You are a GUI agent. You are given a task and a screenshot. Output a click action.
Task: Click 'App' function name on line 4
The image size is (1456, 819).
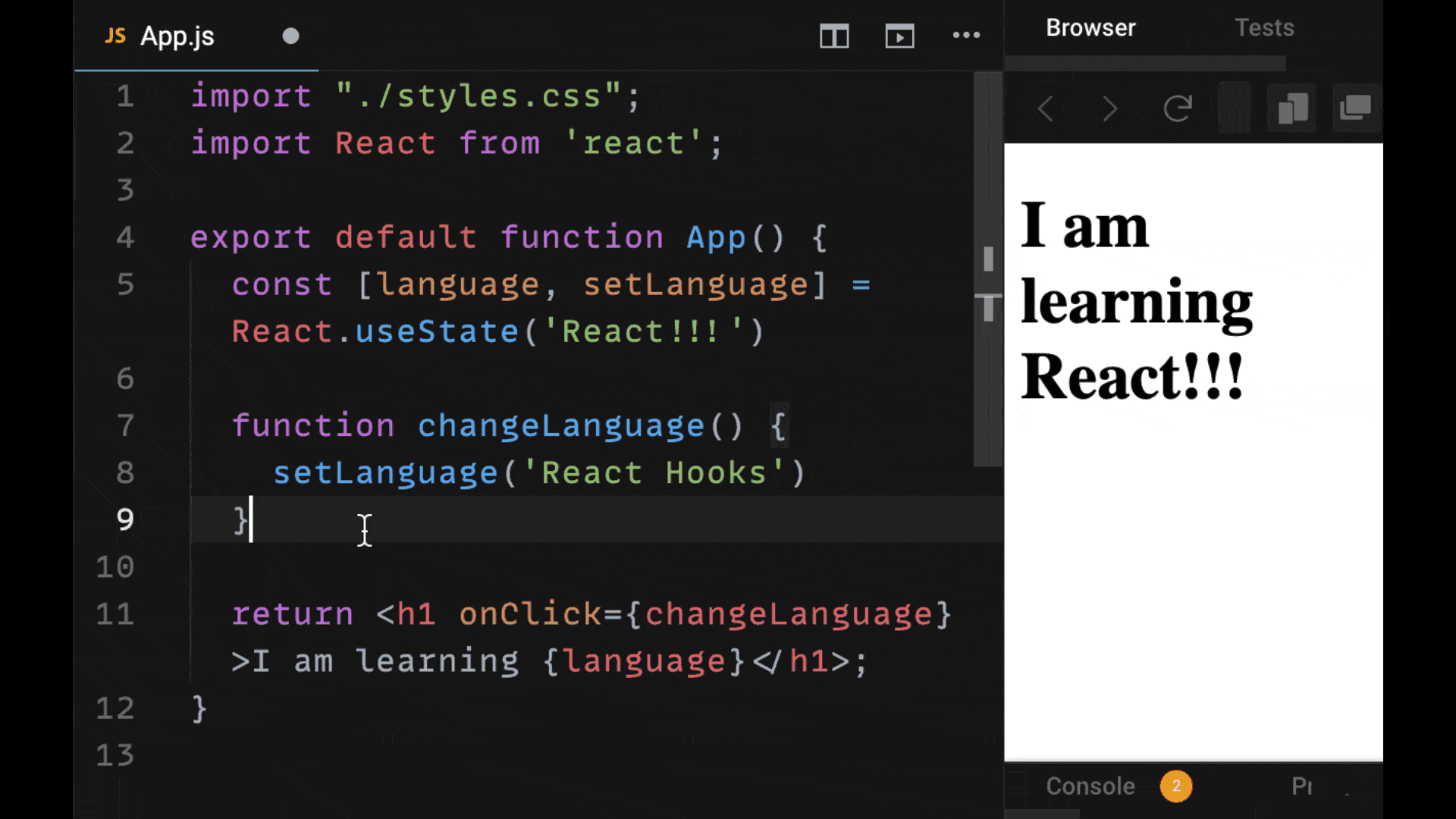[x=716, y=238]
